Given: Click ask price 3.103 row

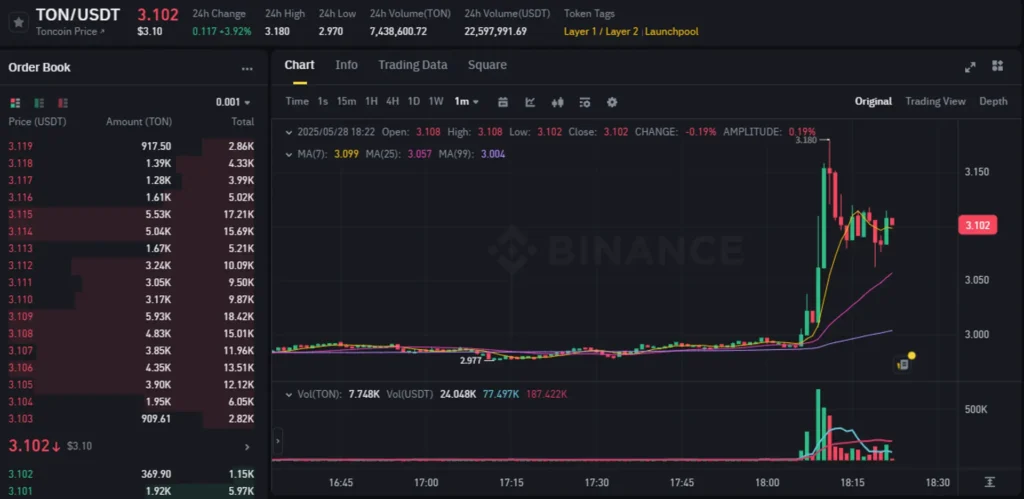Looking at the screenshot, I should tap(131, 419).
